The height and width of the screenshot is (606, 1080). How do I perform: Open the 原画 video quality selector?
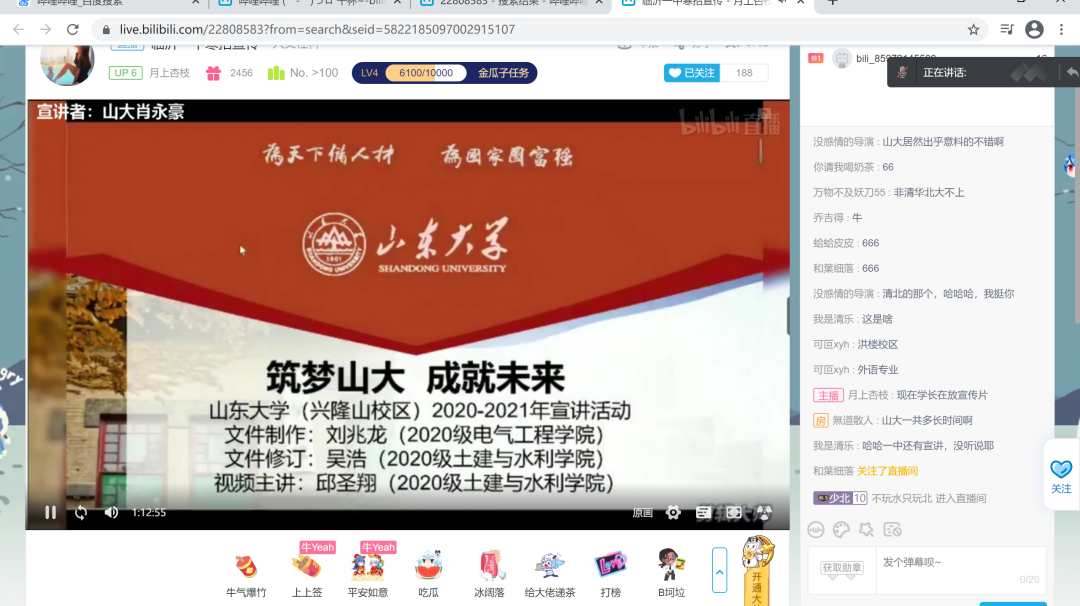[642, 513]
